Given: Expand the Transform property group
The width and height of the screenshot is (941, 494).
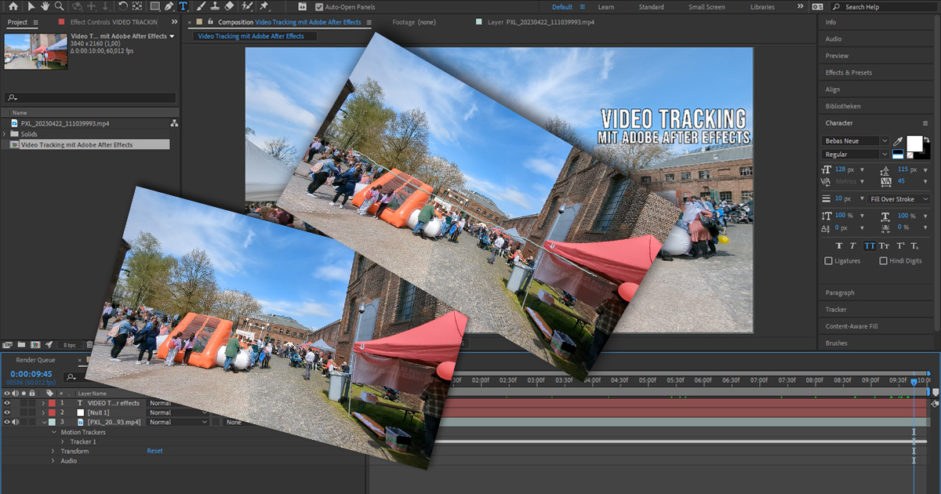Looking at the screenshot, I should [53, 451].
